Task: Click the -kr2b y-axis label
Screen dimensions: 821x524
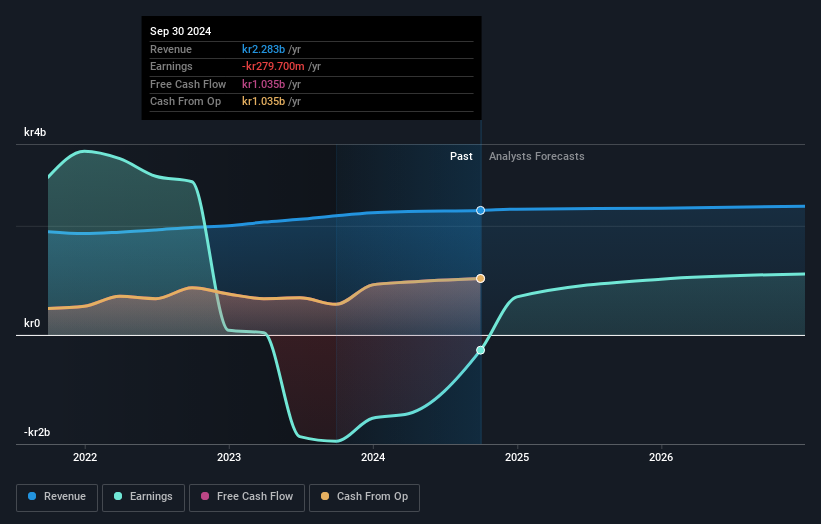Action: click(37, 432)
